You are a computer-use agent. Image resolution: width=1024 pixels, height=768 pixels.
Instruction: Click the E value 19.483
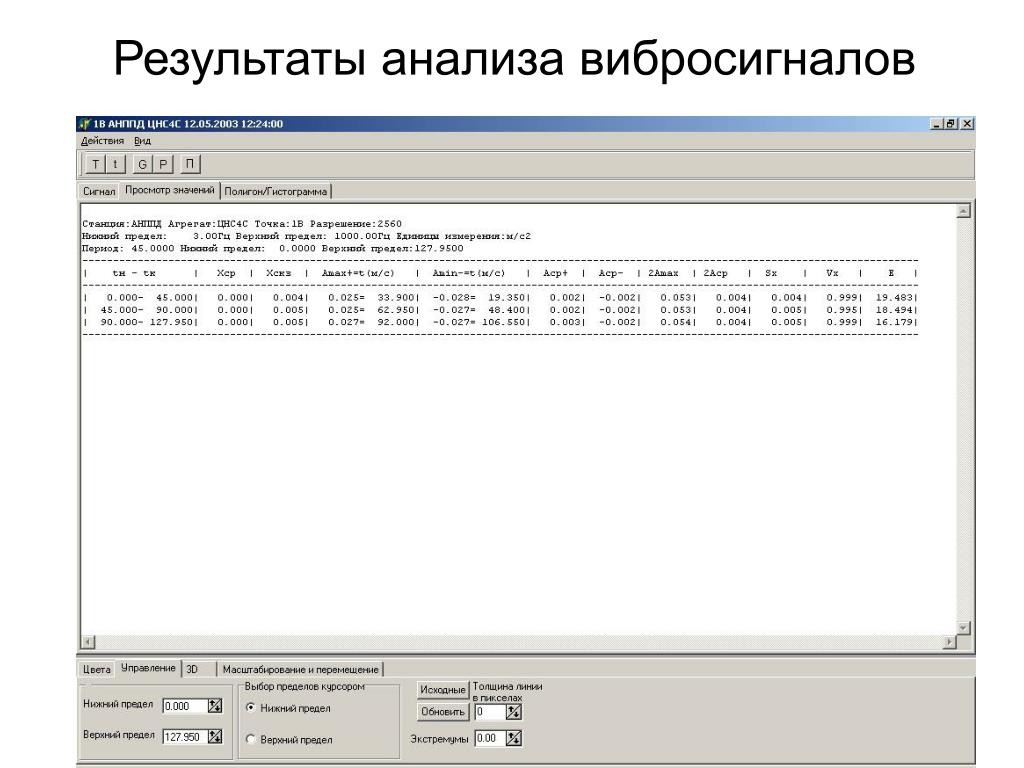893,297
